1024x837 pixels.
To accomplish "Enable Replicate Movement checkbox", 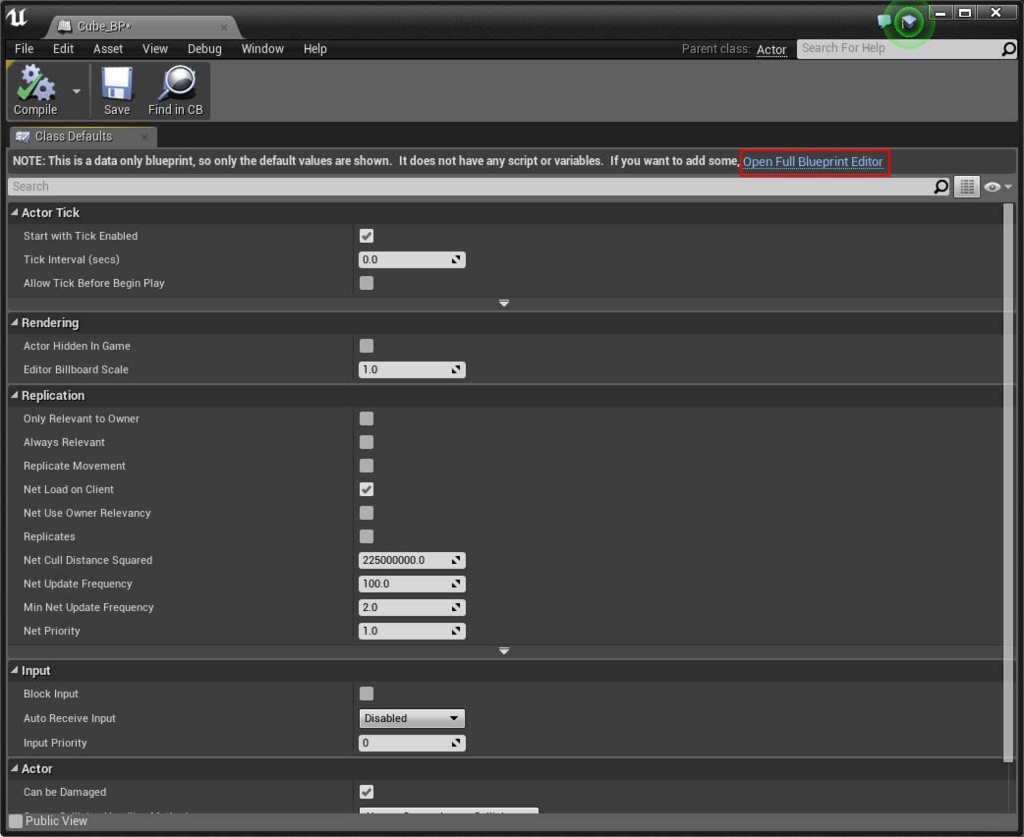I will [x=366, y=466].
